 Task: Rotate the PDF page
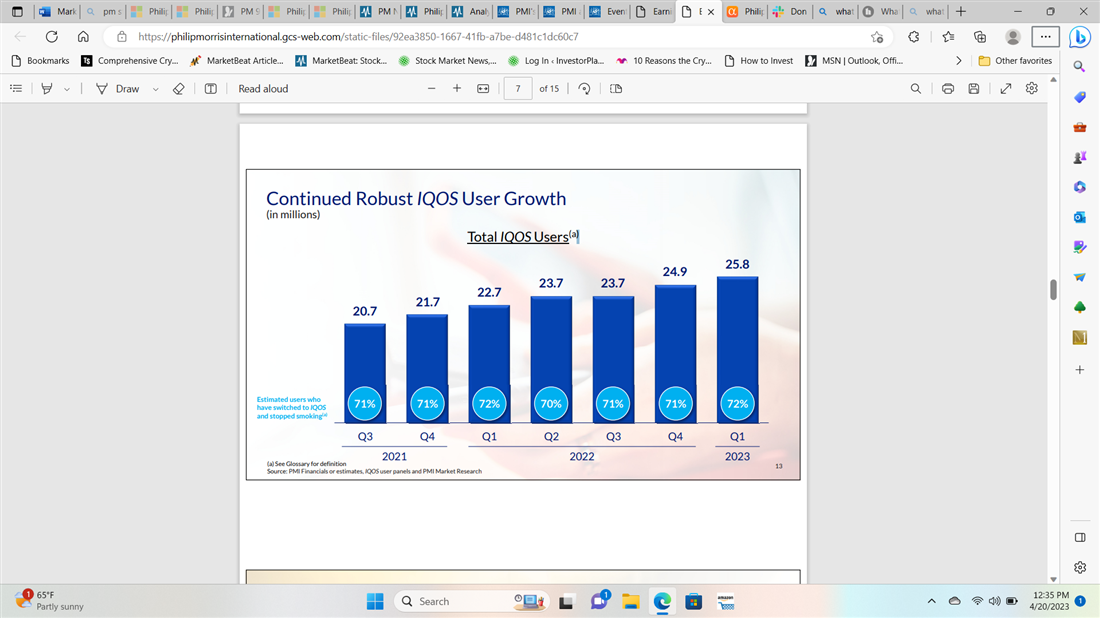pos(585,88)
